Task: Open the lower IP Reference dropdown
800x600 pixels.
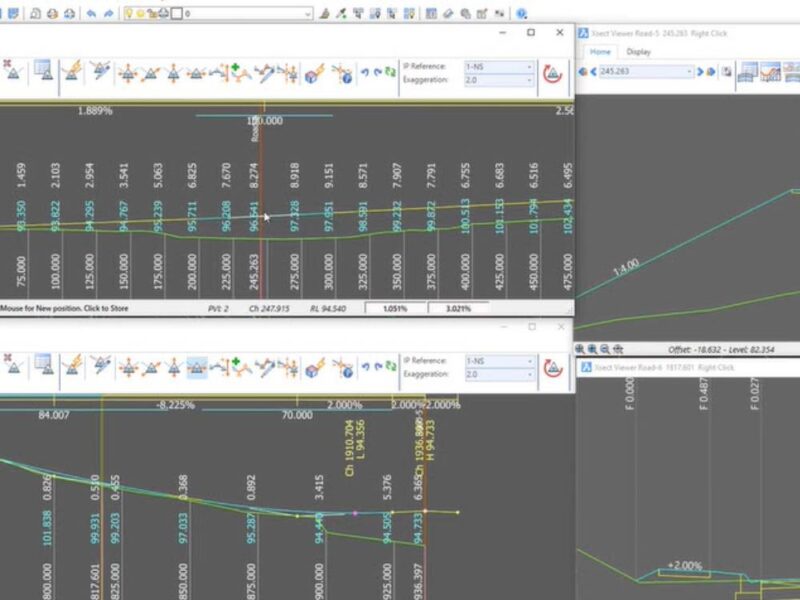Action: pos(498,360)
